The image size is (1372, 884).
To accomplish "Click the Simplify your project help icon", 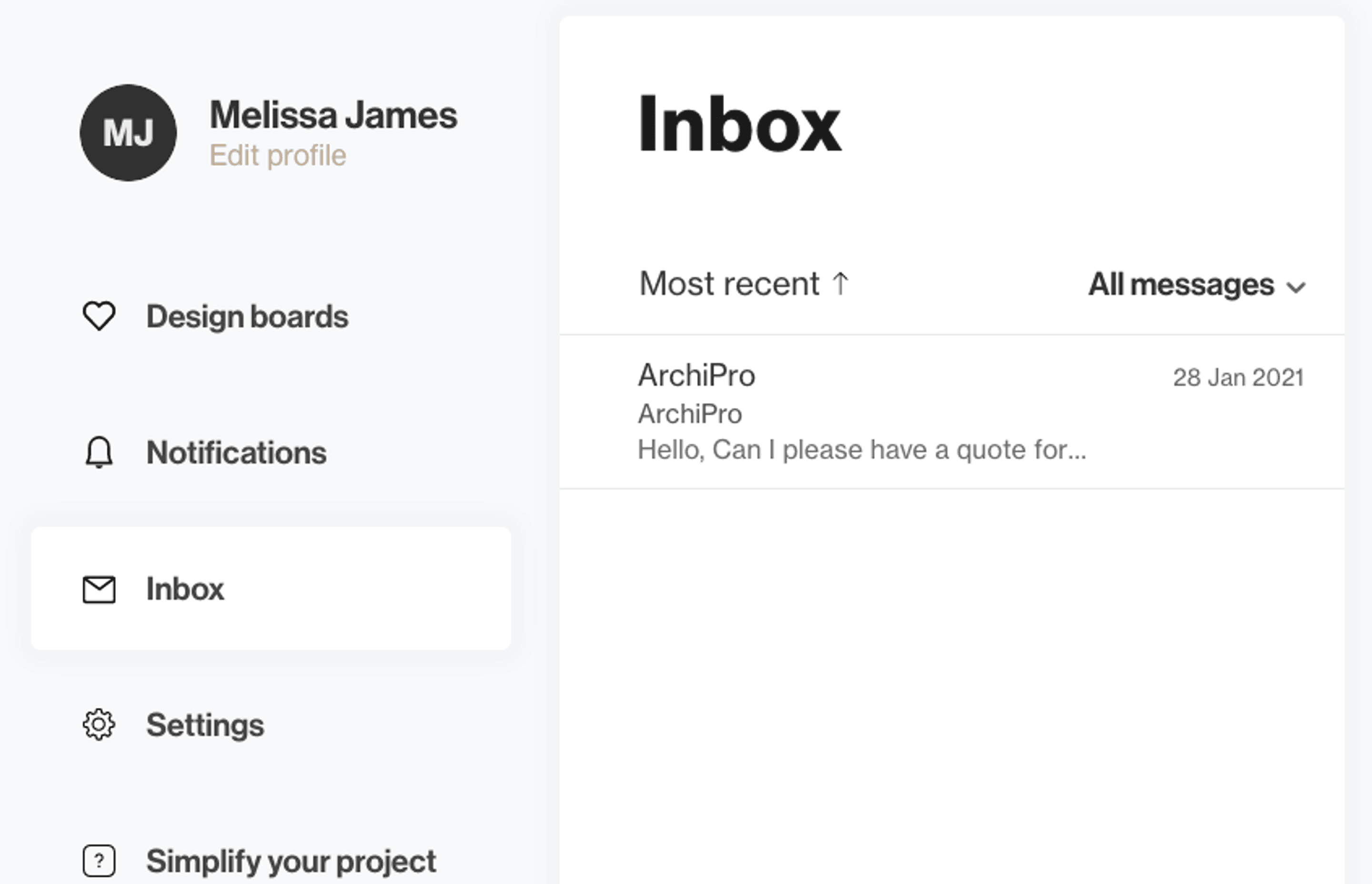I will point(99,861).
